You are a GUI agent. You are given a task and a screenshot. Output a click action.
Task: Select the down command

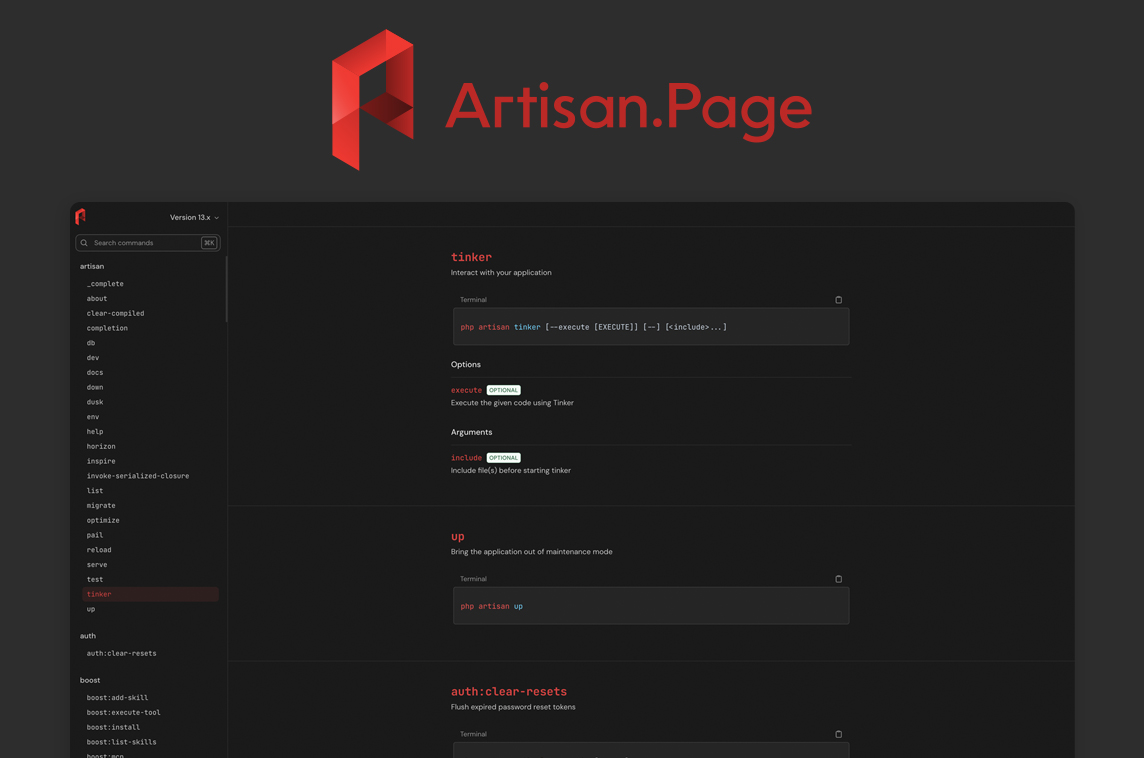point(95,387)
